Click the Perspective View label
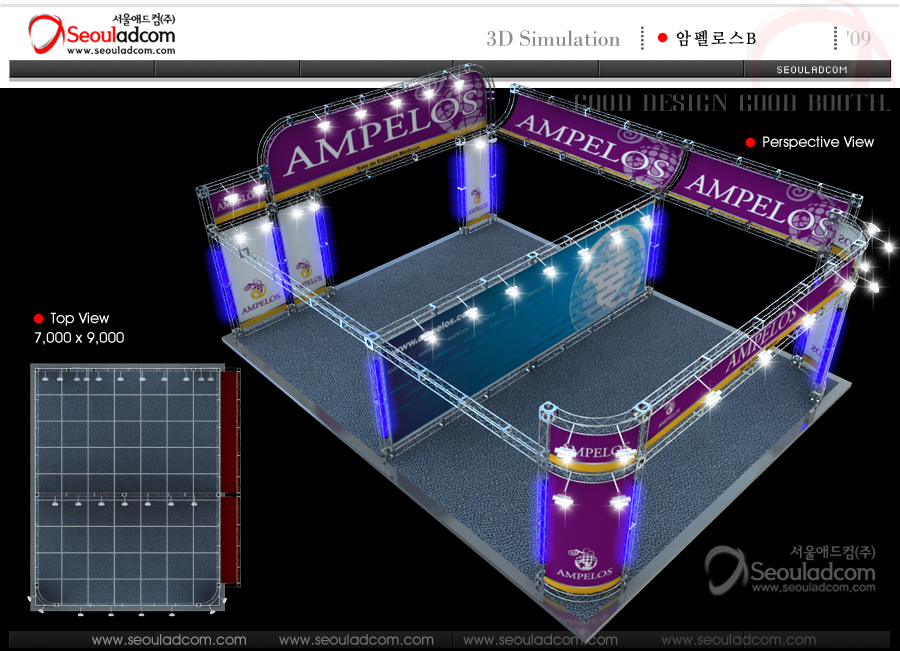Screen dimensions: 900x651 point(817,142)
